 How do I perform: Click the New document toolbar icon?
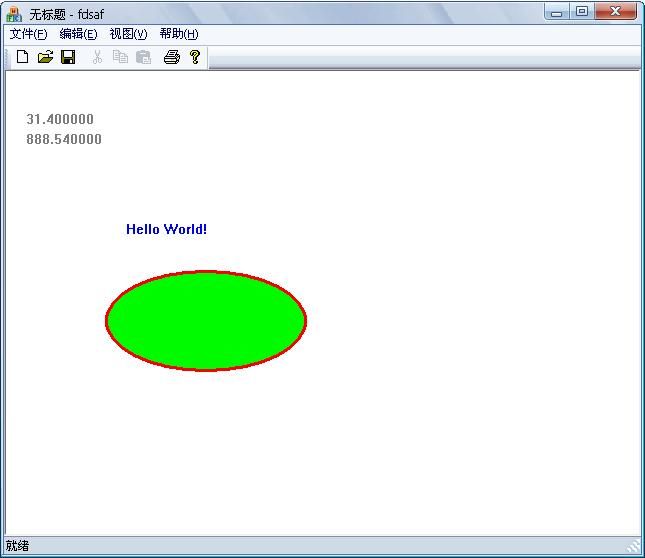pyautogui.click(x=23, y=57)
